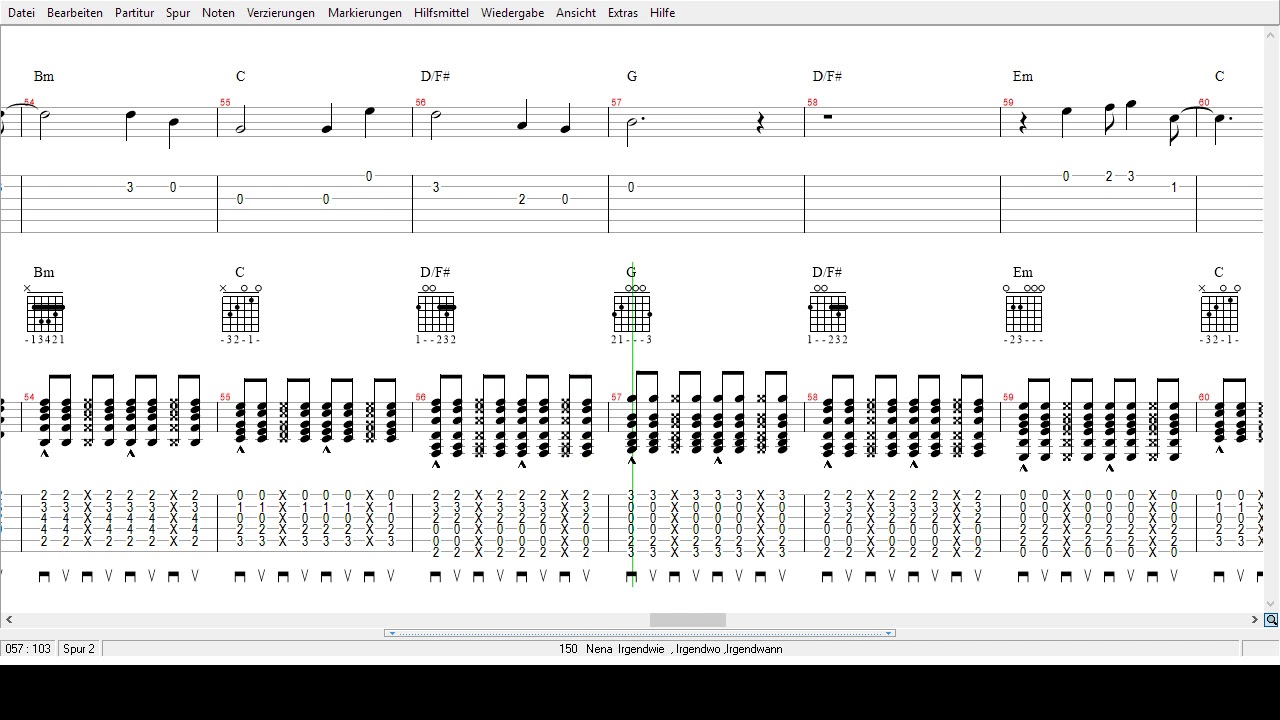Screen dimensions: 1280x720
Task: Click measure number 60 on the melody staff
Action: 1204,103
